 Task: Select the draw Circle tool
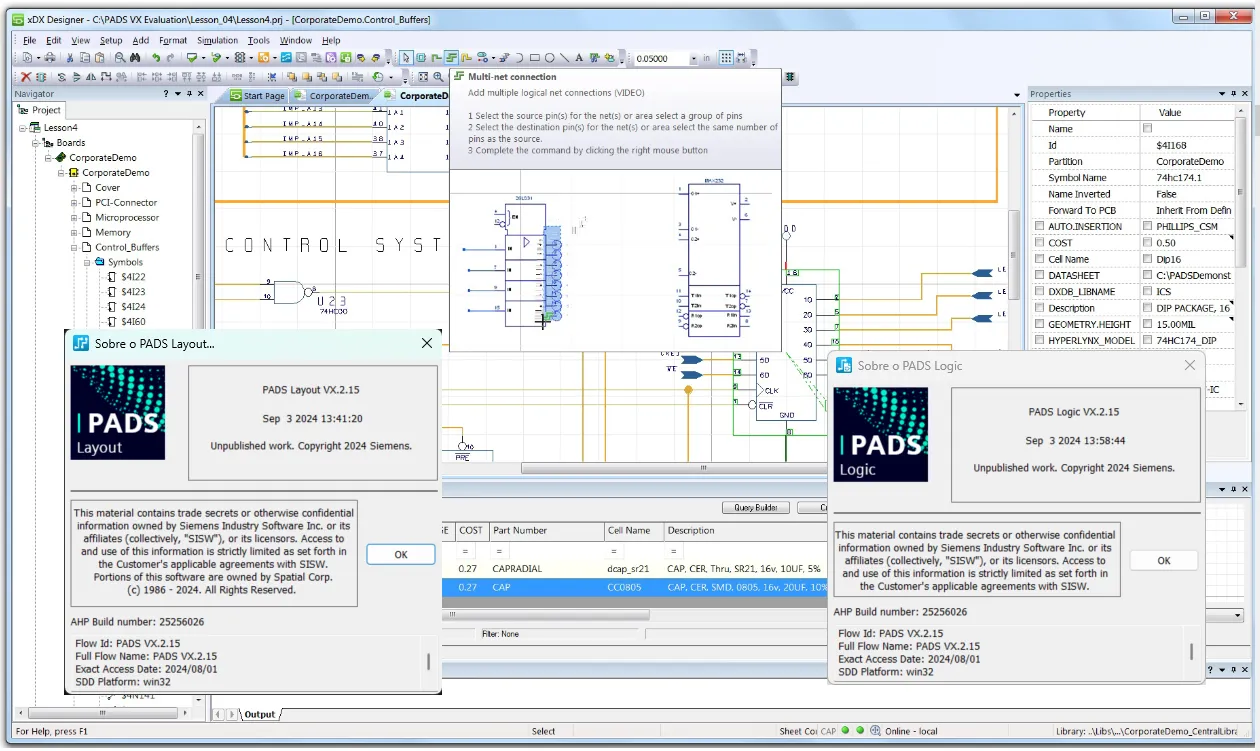(550, 58)
